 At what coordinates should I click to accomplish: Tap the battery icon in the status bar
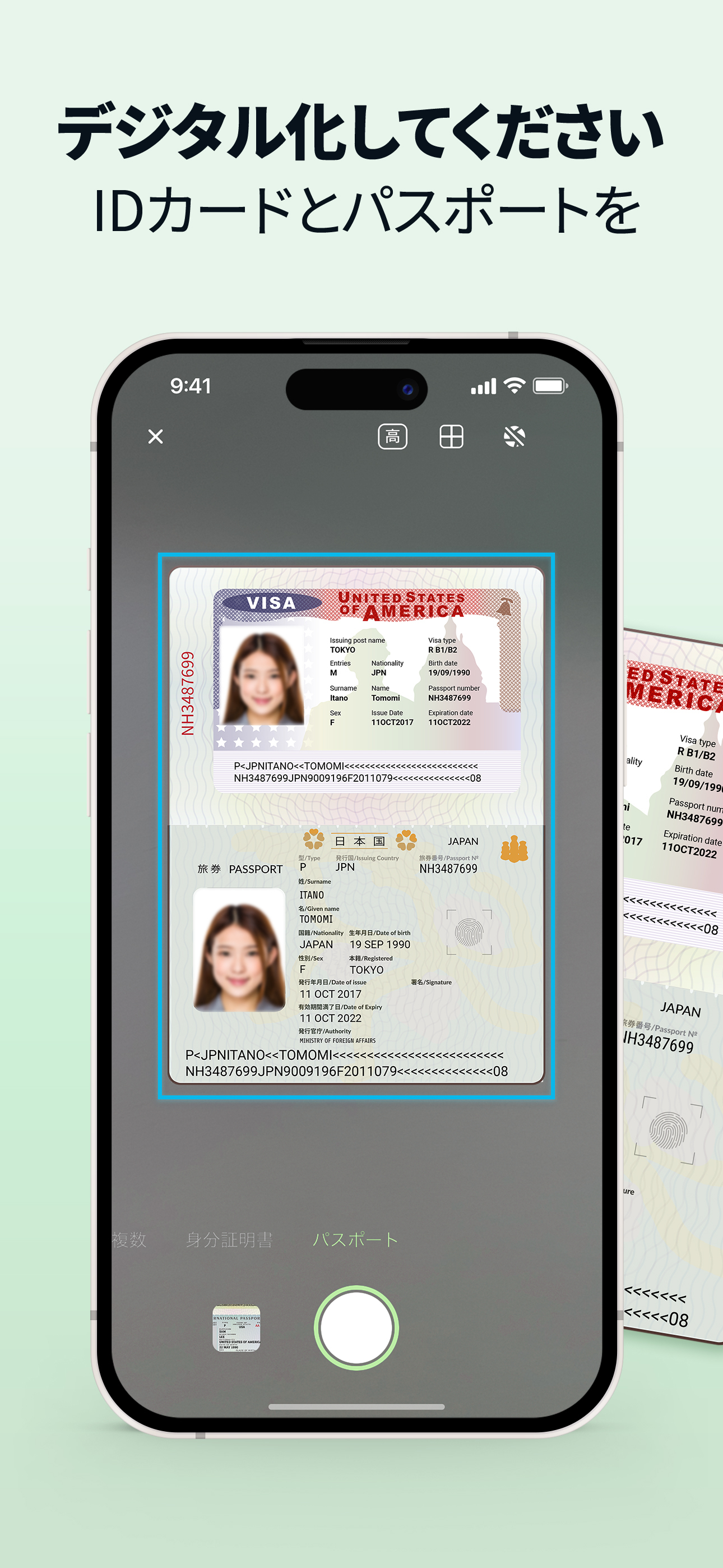[x=550, y=386]
